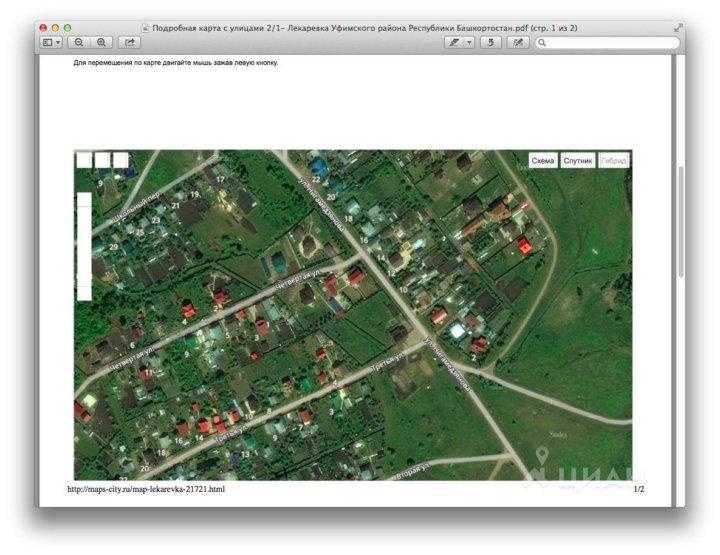This screenshot has height=555, width=720.
Task: Open the sidebar view mode dropdown
Action: click(x=51, y=43)
